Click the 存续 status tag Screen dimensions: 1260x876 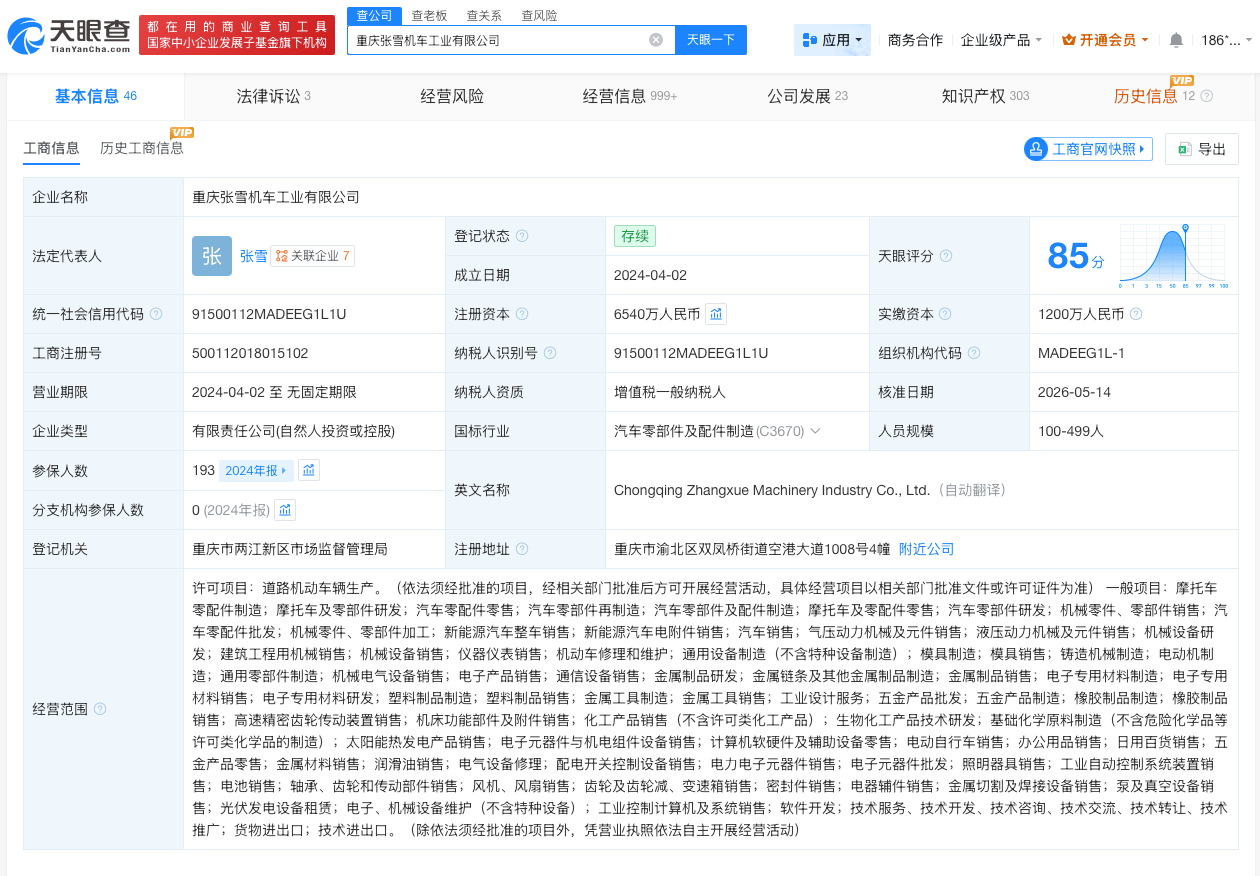tap(635, 237)
